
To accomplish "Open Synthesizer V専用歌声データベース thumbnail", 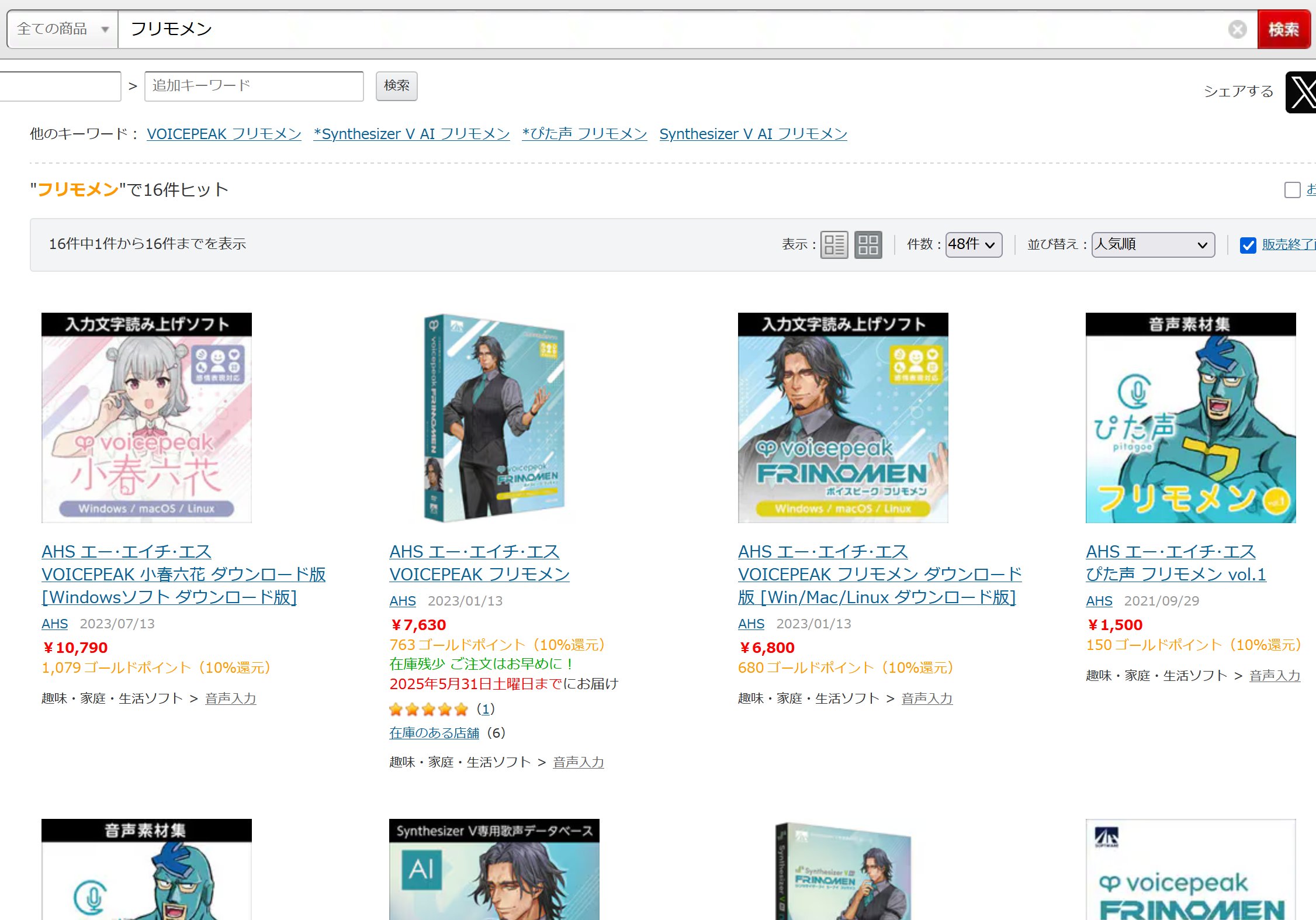I will point(494,869).
